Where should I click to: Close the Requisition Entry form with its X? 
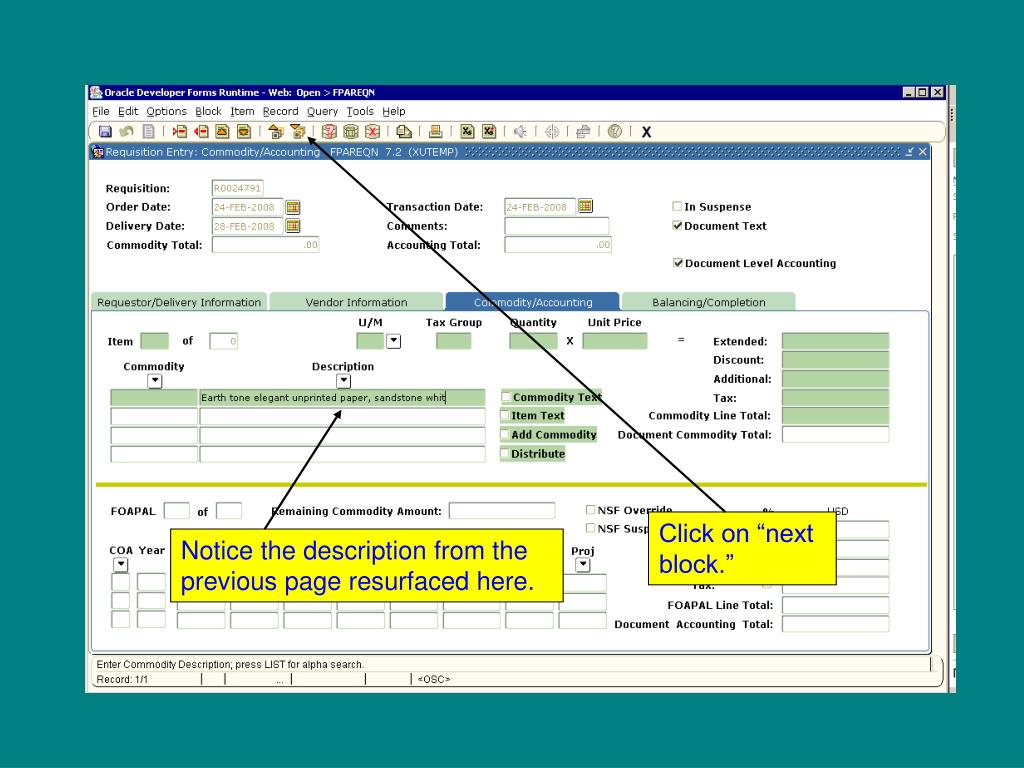[x=923, y=152]
